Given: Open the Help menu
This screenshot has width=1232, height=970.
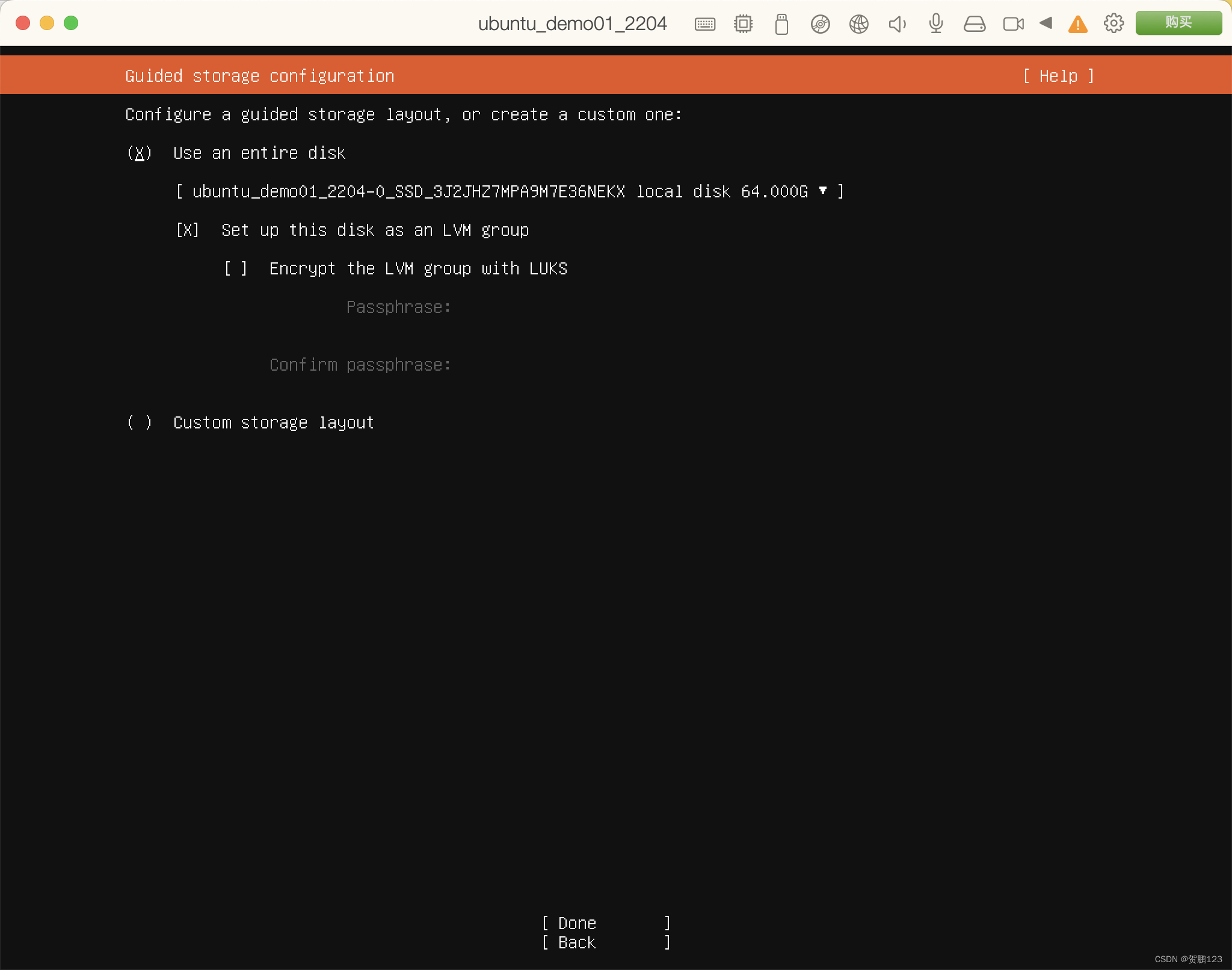Looking at the screenshot, I should (x=1058, y=75).
